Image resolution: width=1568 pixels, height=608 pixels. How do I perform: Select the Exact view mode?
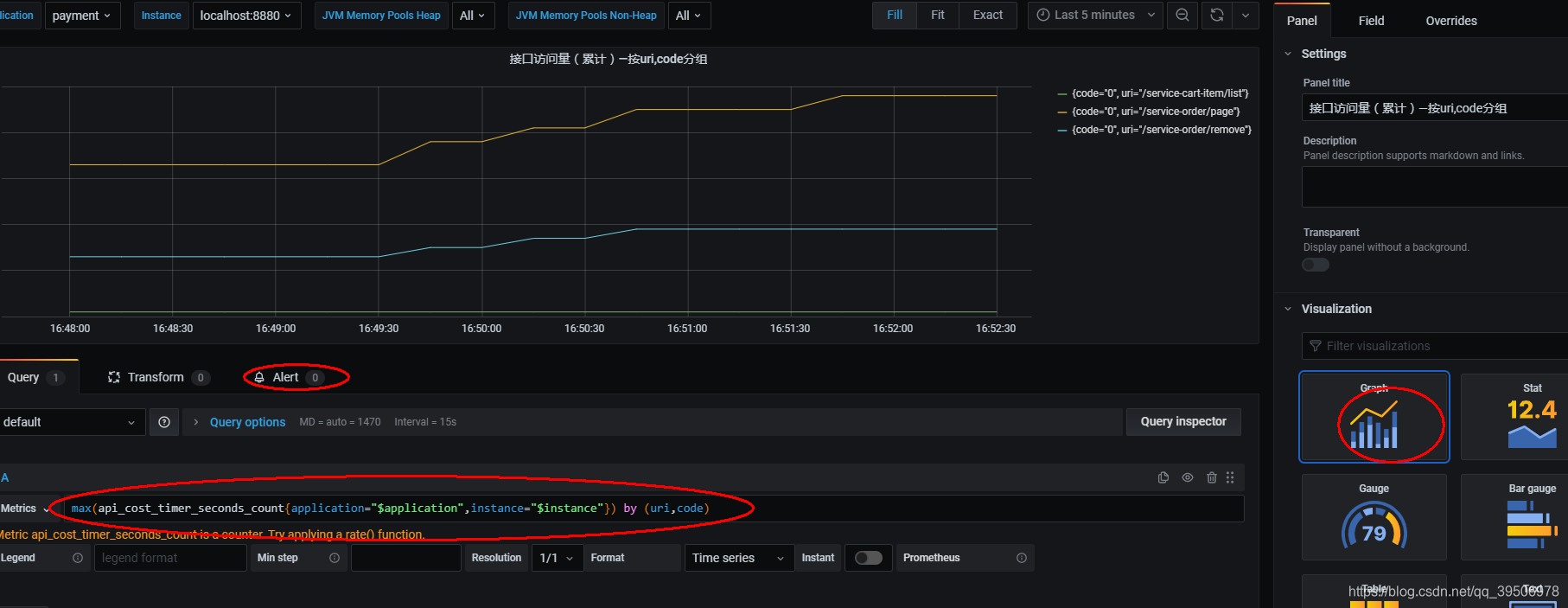pos(988,15)
